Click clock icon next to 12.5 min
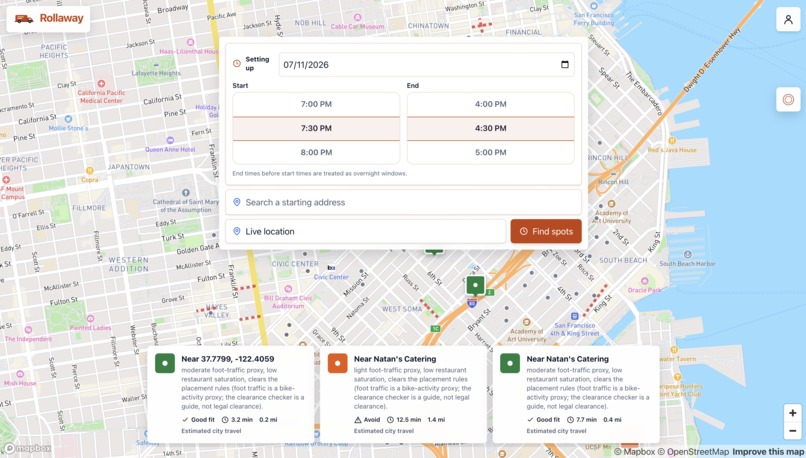This screenshot has height=458, width=806. pos(390,420)
